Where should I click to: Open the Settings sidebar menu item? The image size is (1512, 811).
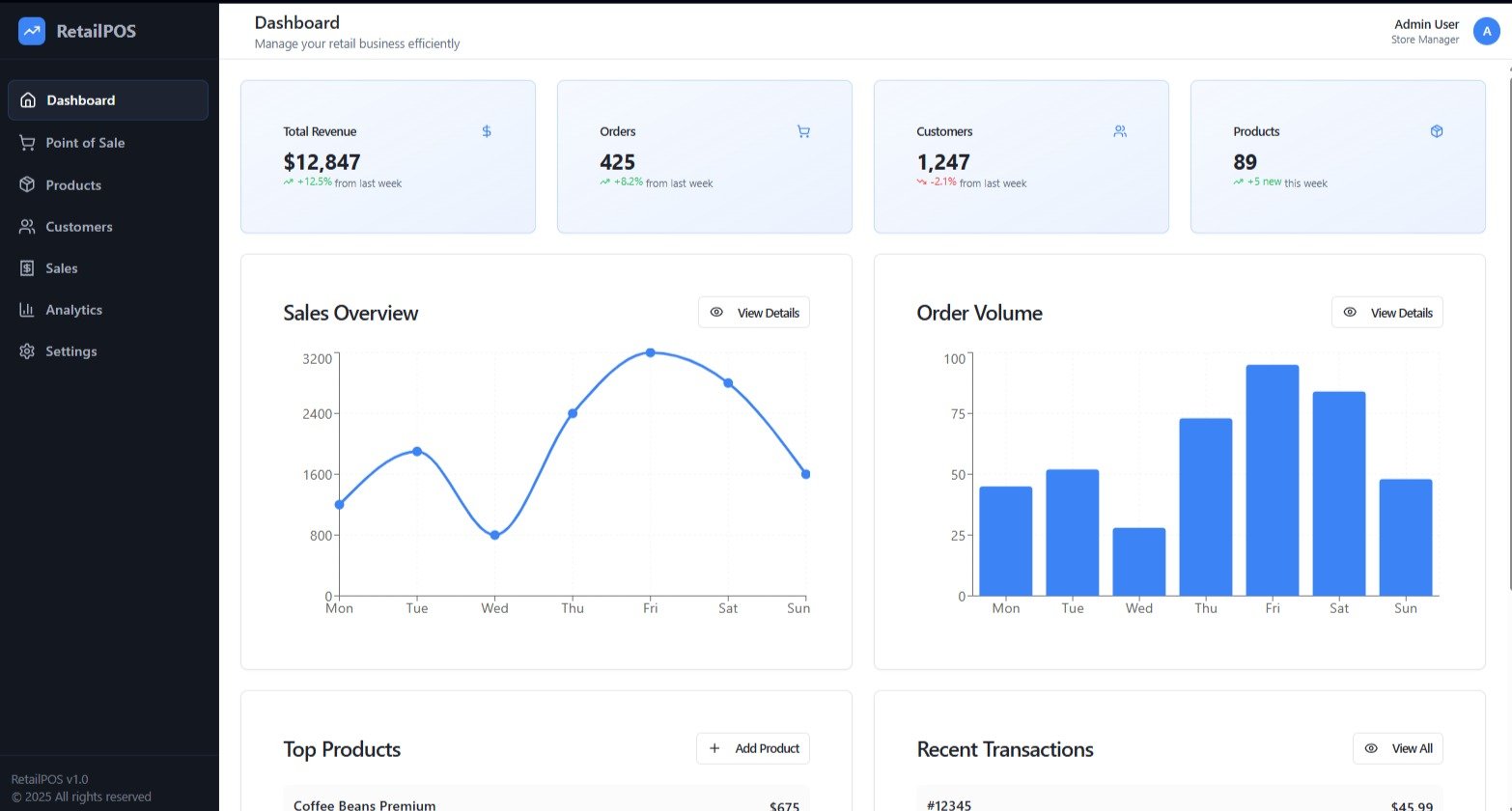pyautogui.click(x=108, y=351)
